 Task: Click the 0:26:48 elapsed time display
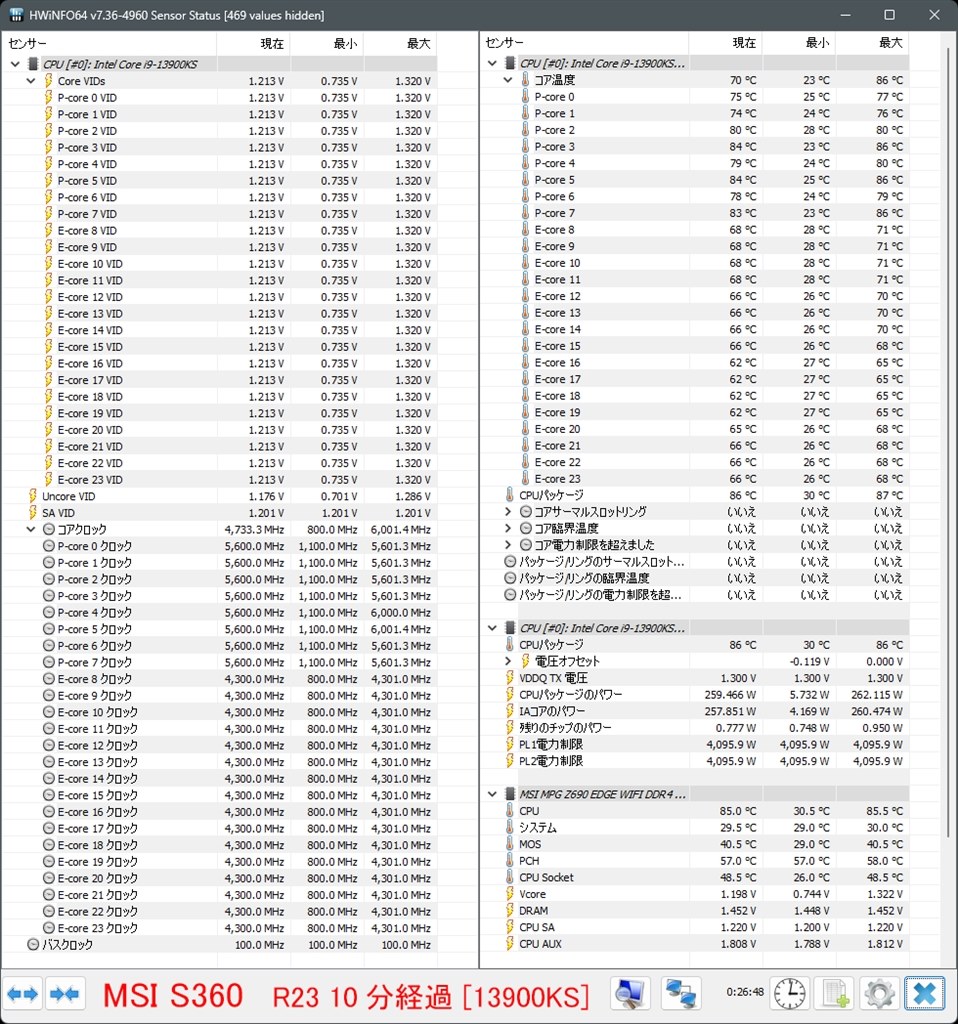[x=744, y=992]
